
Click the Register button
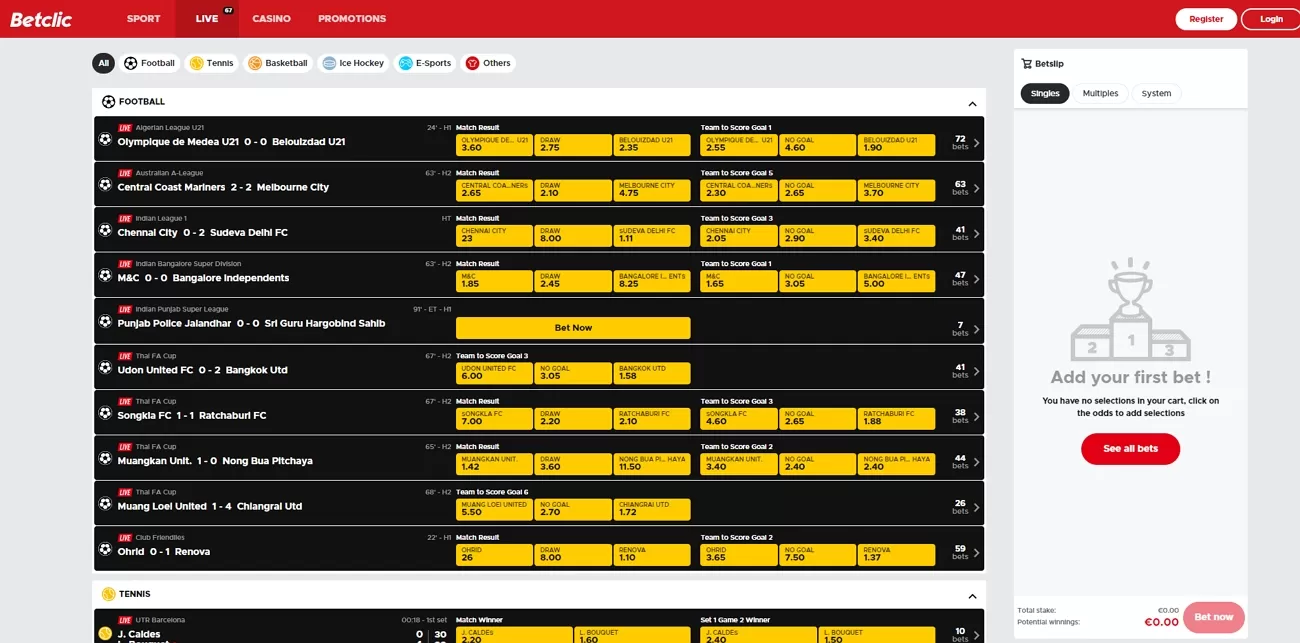click(1206, 19)
